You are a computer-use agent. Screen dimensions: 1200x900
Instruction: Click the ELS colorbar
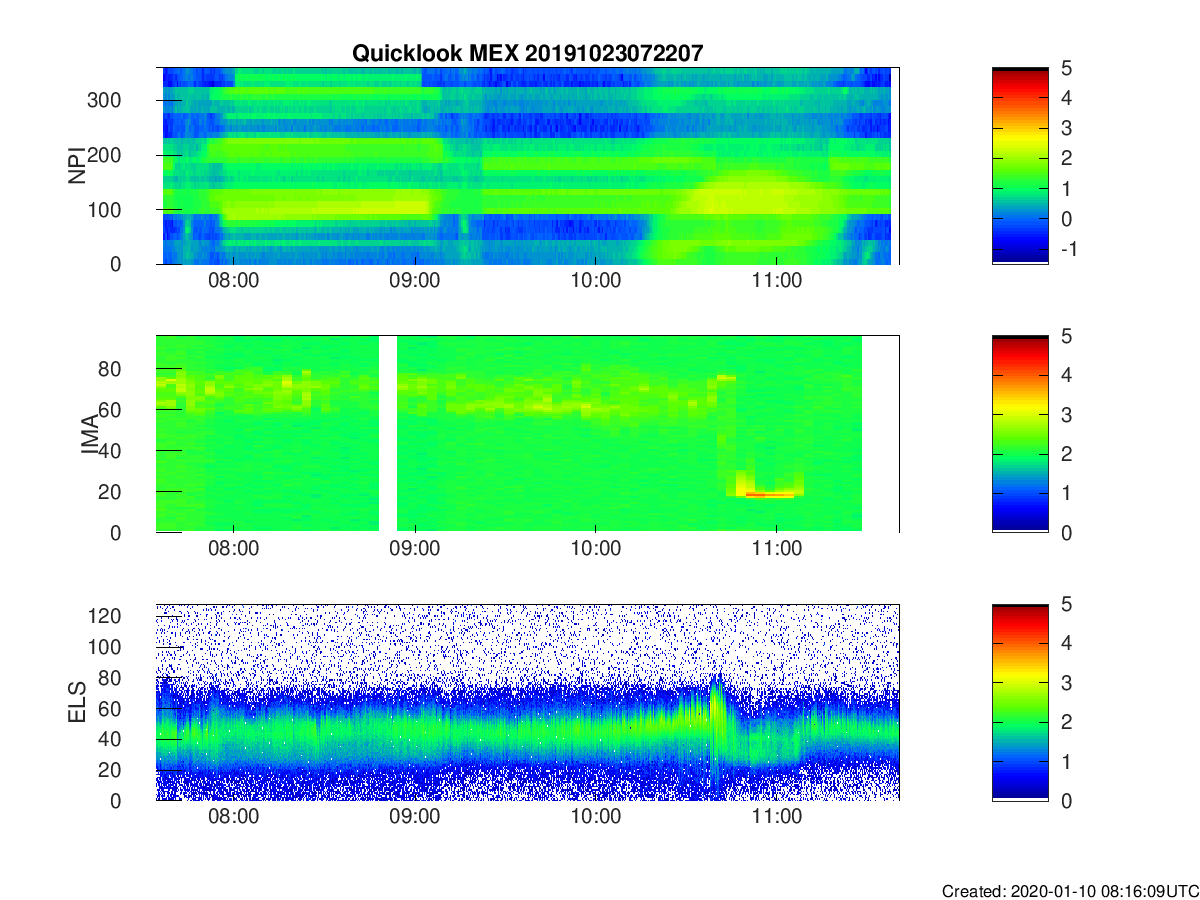pyautogui.click(x=1020, y=702)
